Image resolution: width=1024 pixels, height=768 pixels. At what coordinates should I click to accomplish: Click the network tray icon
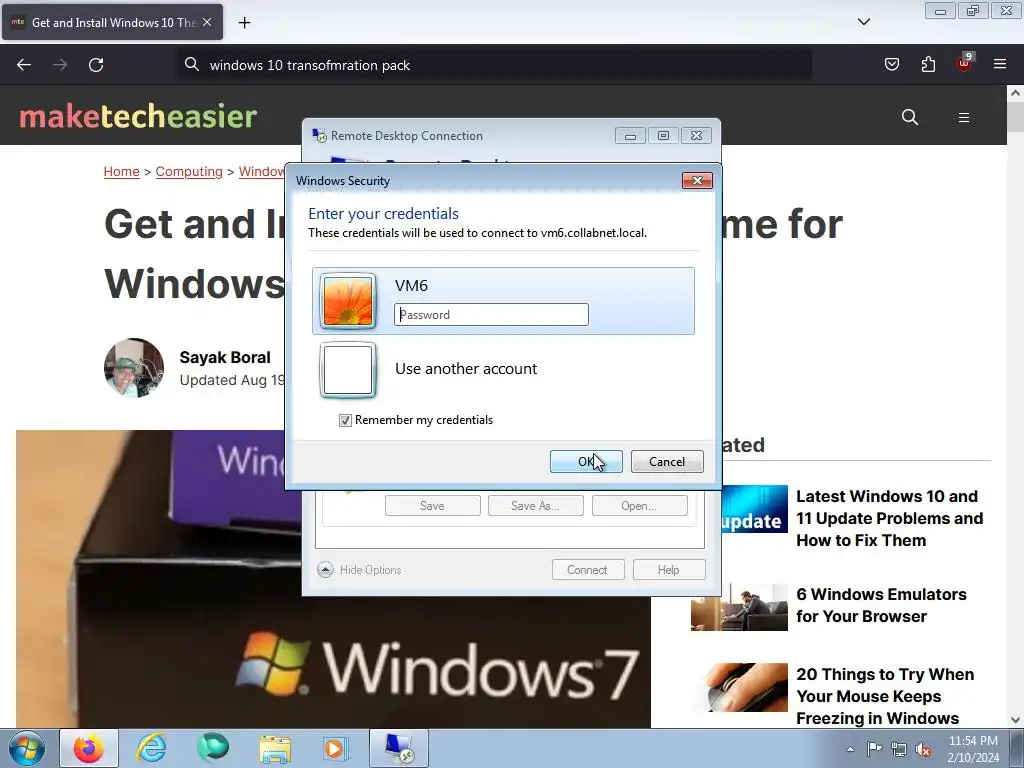coord(899,749)
